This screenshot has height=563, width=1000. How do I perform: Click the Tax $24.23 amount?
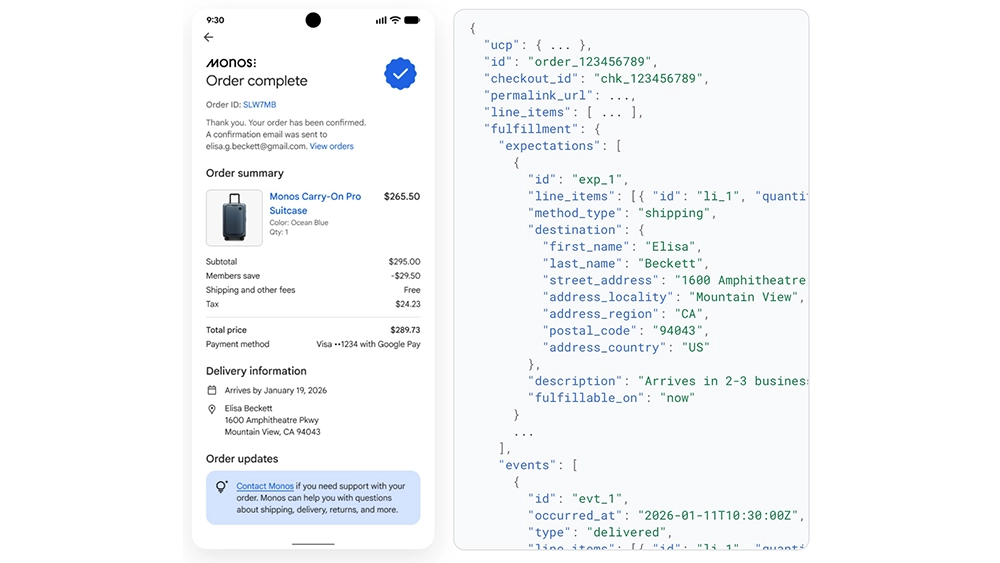pos(408,304)
